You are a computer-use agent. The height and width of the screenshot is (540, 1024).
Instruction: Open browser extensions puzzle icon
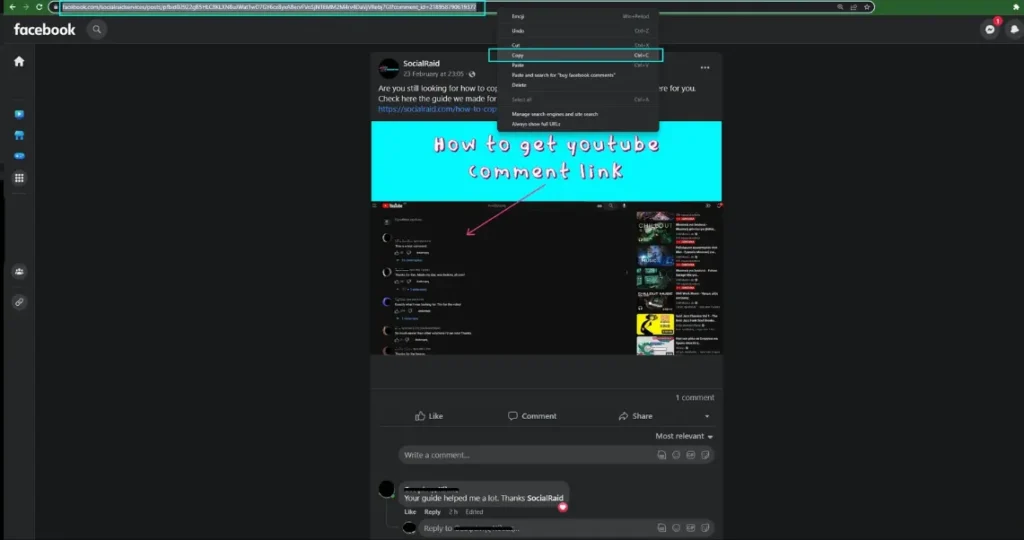(x=1016, y=7)
